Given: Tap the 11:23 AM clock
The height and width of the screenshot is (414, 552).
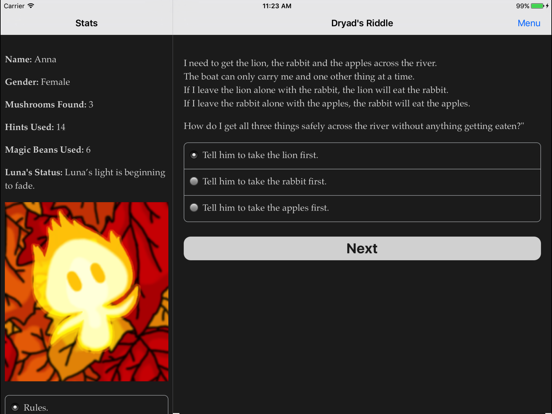Looking at the screenshot, I should (277, 6).
